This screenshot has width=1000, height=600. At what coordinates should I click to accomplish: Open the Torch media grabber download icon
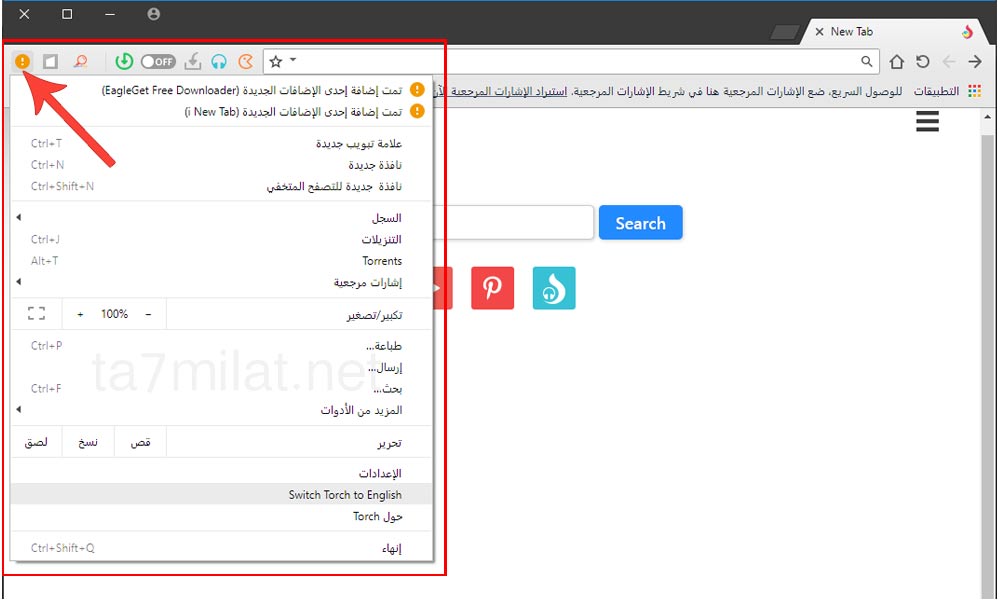[193, 61]
